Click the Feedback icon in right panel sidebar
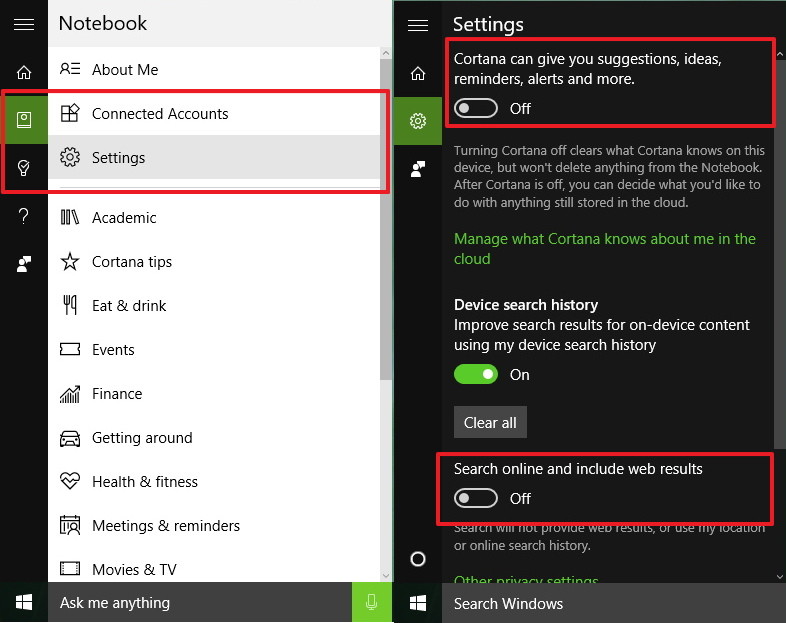The image size is (786, 623). point(418,169)
